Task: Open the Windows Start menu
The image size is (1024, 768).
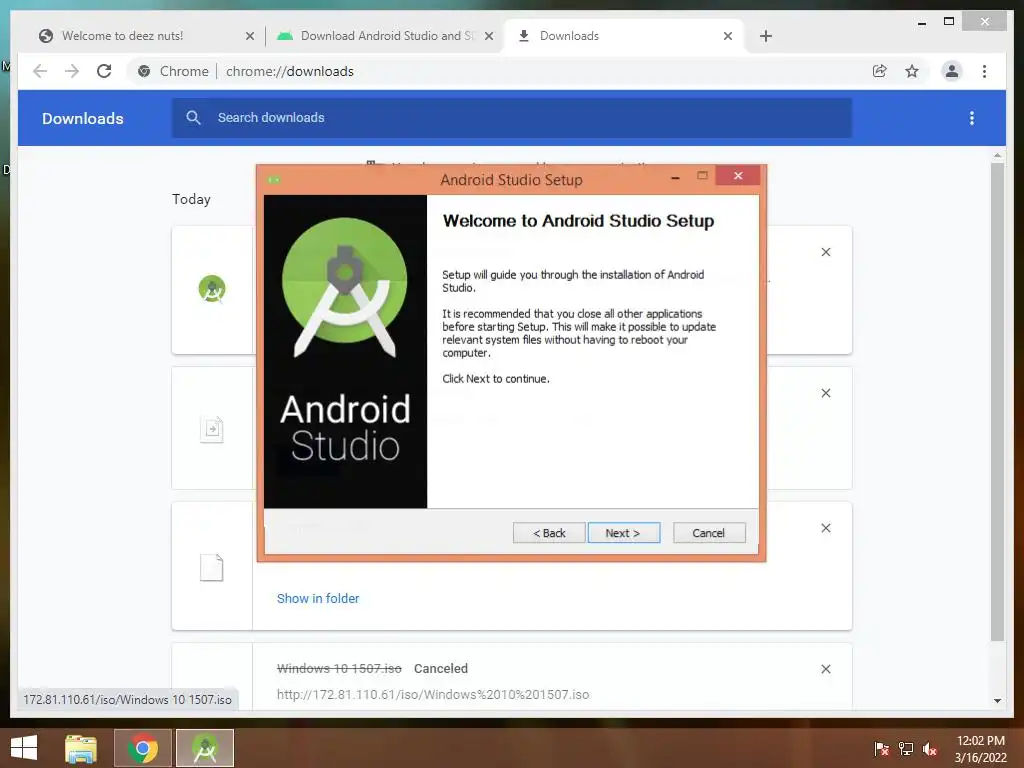Action: (x=24, y=748)
